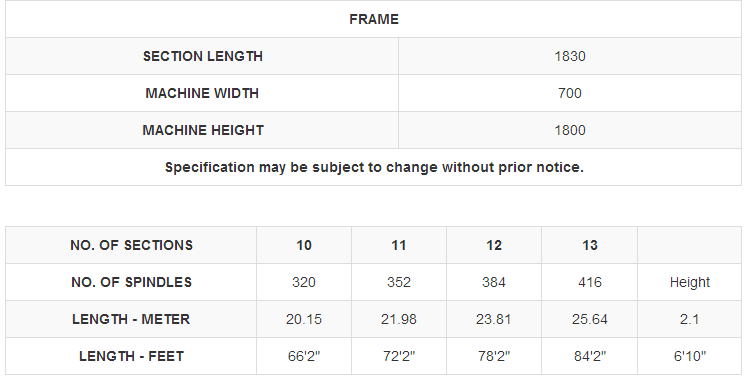Click the machine width value 700

tap(569, 93)
